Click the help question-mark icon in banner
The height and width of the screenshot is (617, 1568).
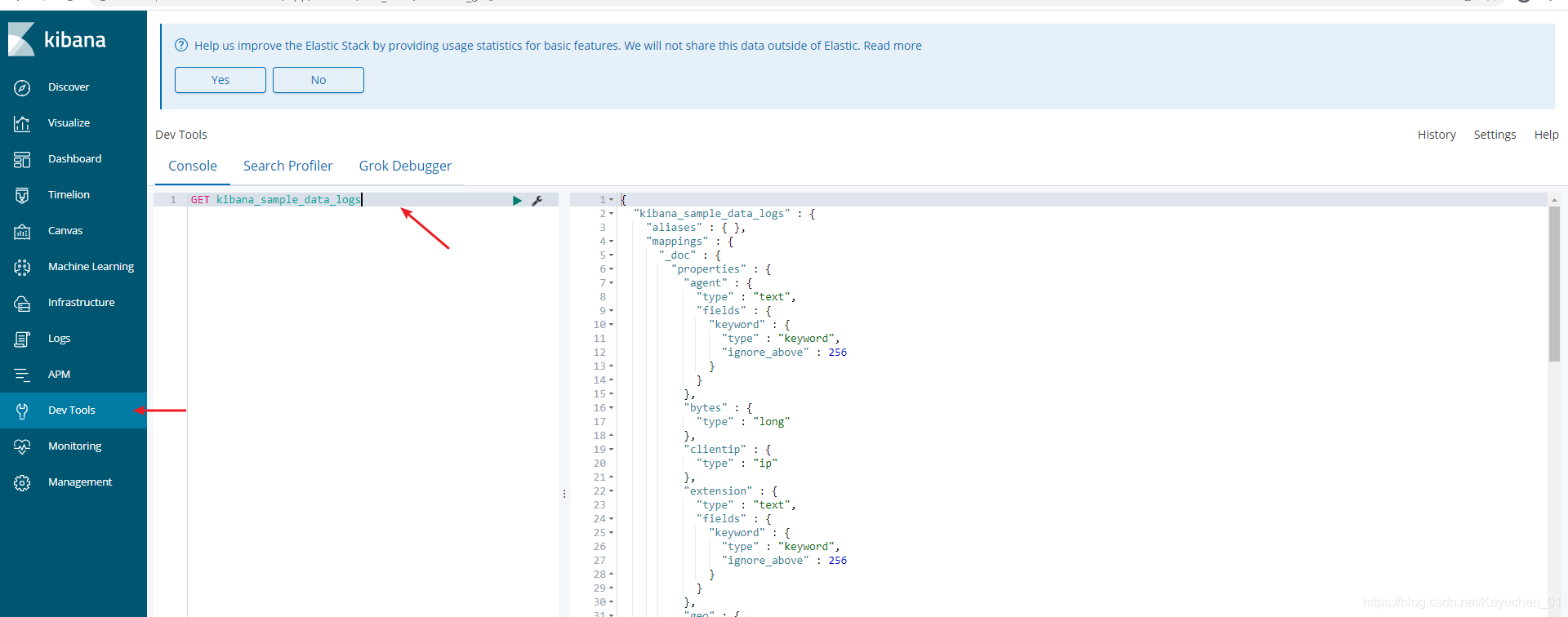pos(181,46)
